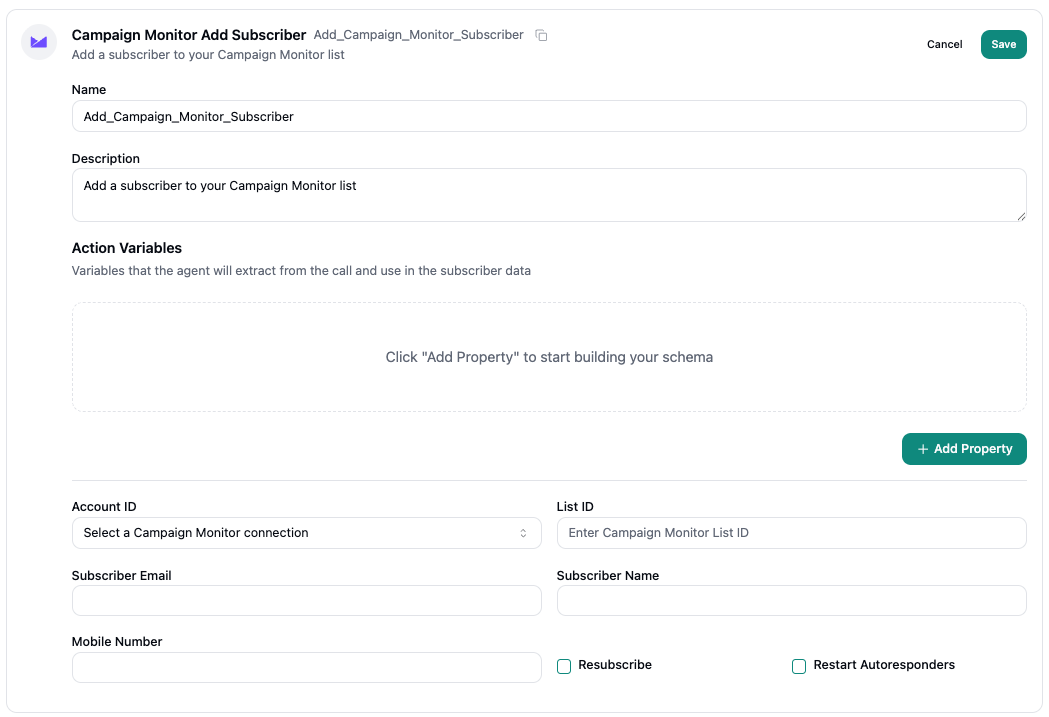The height and width of the screenshot is (717, 1049).
Task: Open the Account ID connection dropdown
Action: [306, 533]
